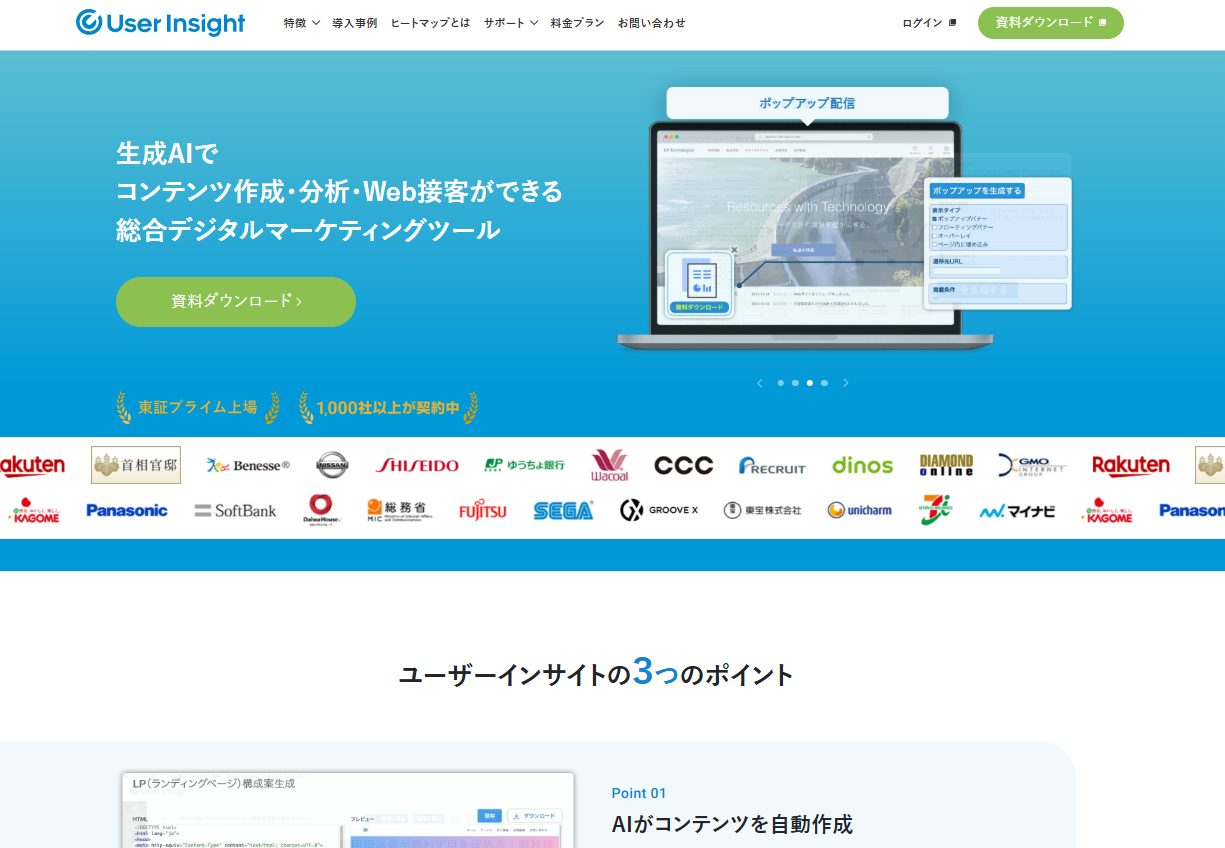
Task: Click the GMO Internet Group logo
Action: coord(1032,465)
